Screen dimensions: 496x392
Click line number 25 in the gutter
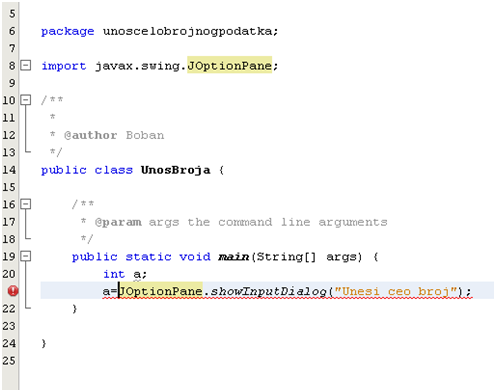click(x=9, y=360)
